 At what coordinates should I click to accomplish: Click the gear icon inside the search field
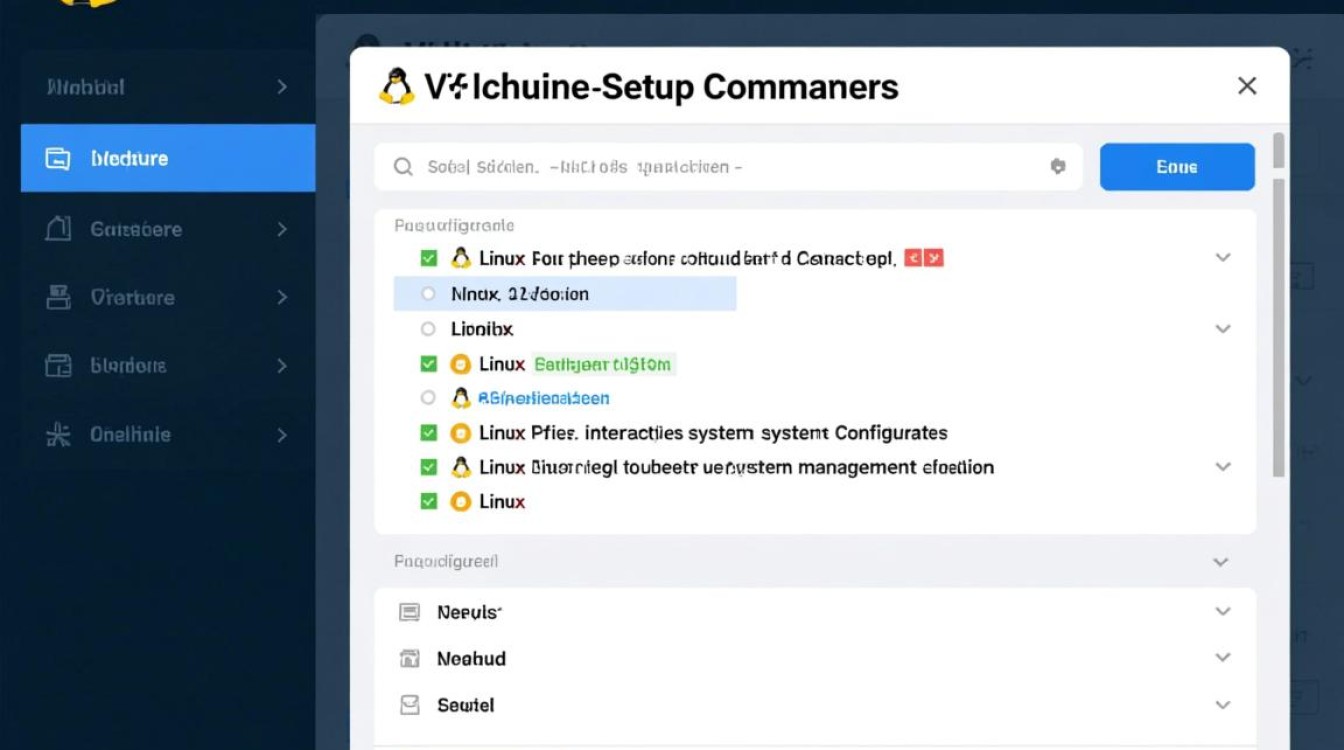click(1058, 167)
